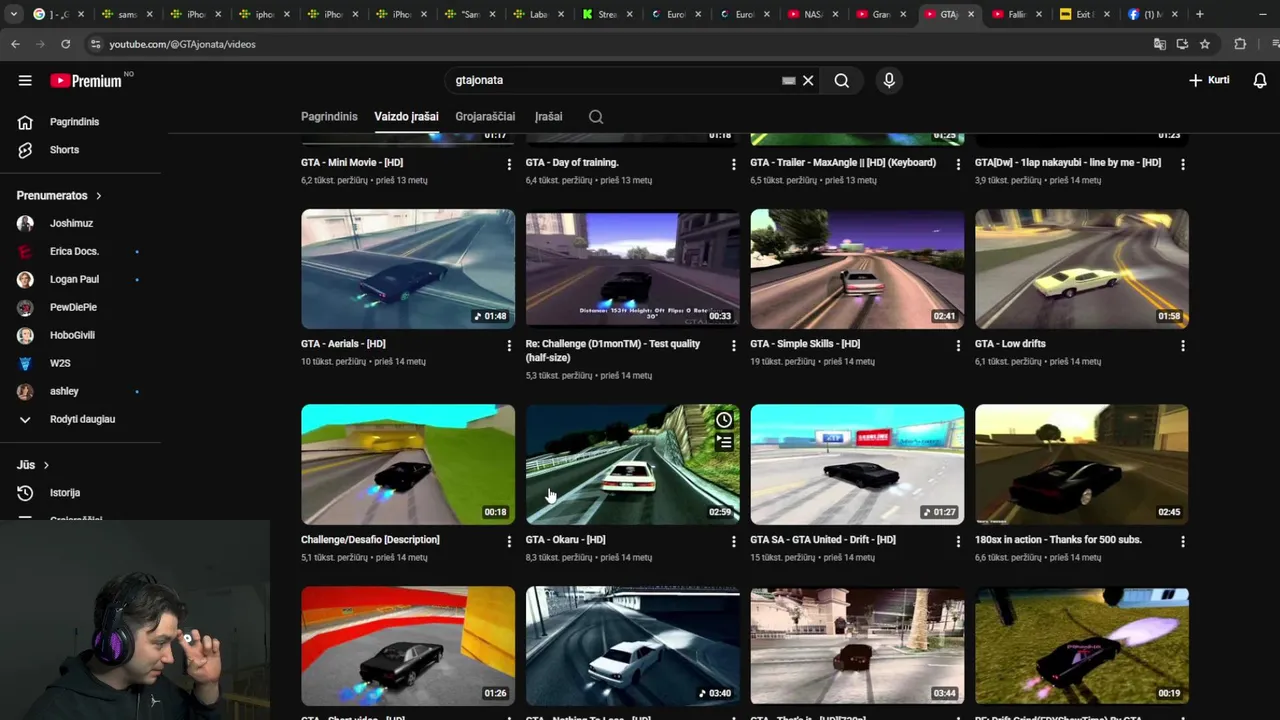Image resolution: width=1280 pixels, height=720 pixels.
Task: Click the browser back arrow
Action: point(15,44)
